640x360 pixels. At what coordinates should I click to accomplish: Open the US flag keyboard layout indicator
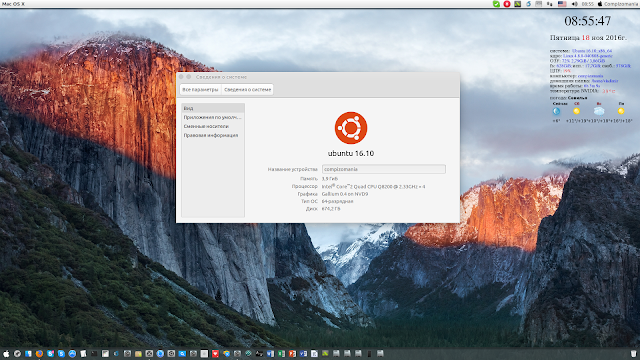click(562, 4)
